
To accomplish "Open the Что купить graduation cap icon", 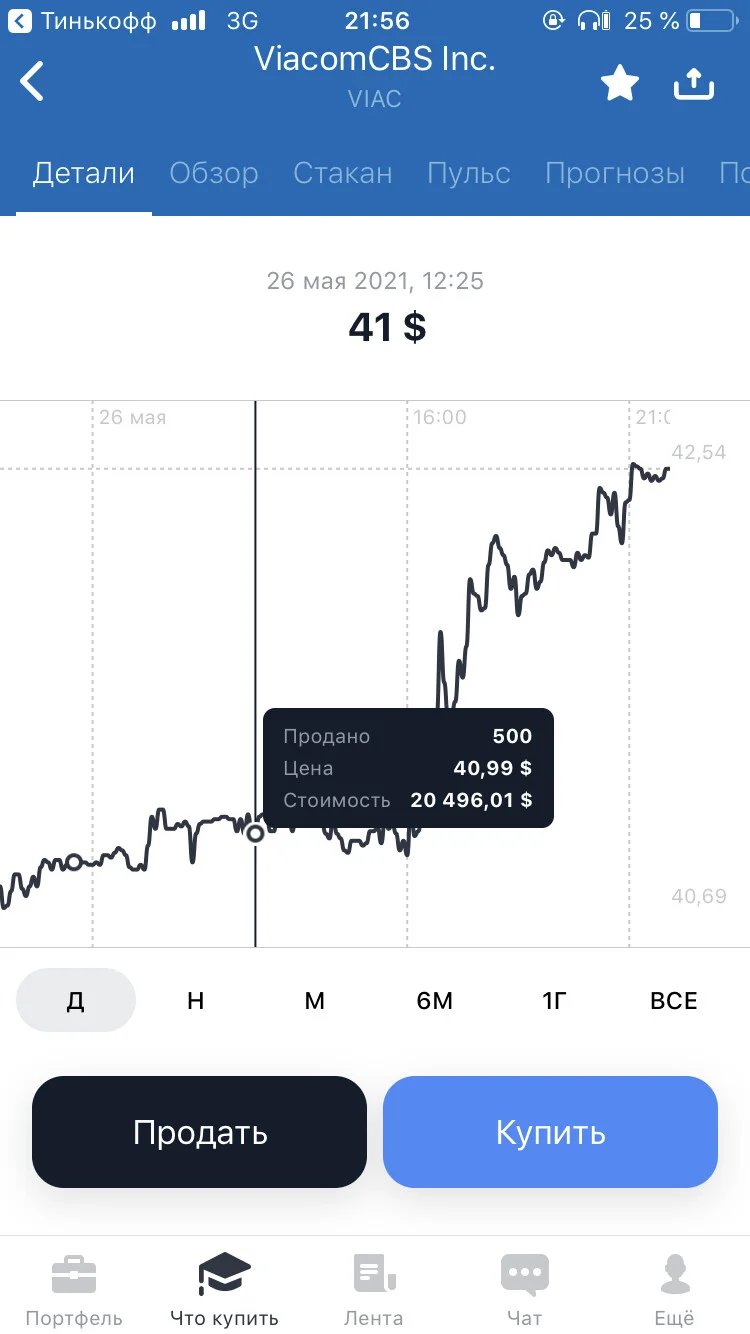I will [224, 1275].
